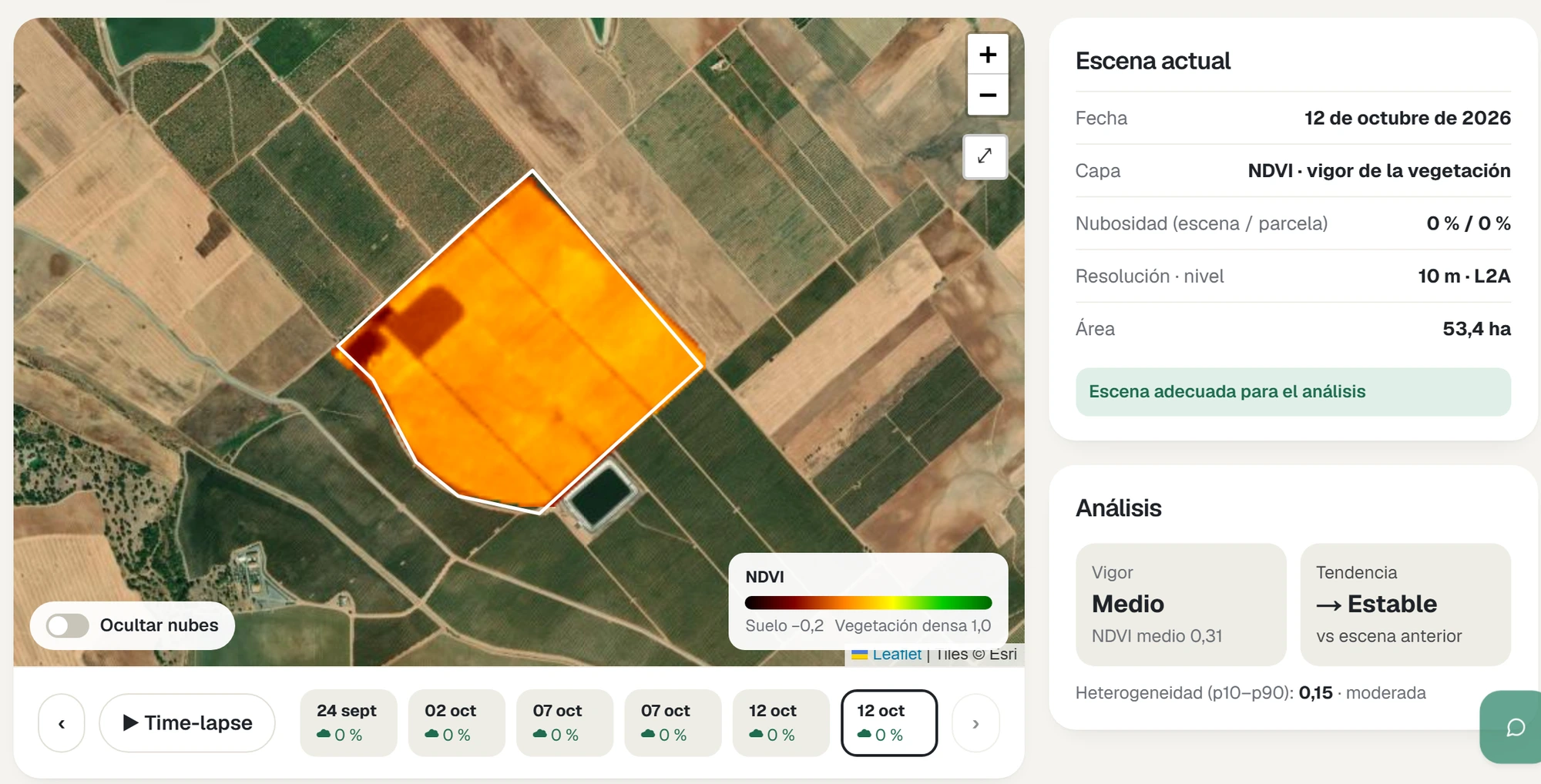Zoom out of the map
Image resolution: width=1541 pixels, height=784 pixels.
click(987, 95)
